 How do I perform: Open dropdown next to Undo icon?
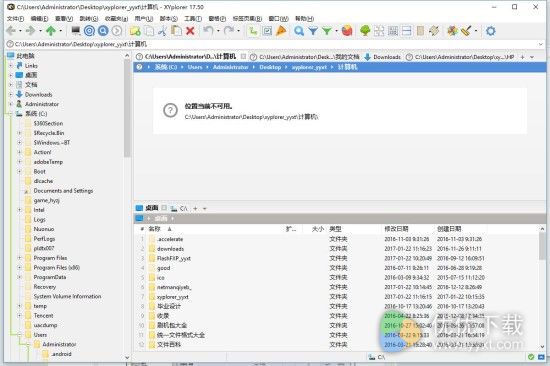pyautogui.click(x=218, y=31)
